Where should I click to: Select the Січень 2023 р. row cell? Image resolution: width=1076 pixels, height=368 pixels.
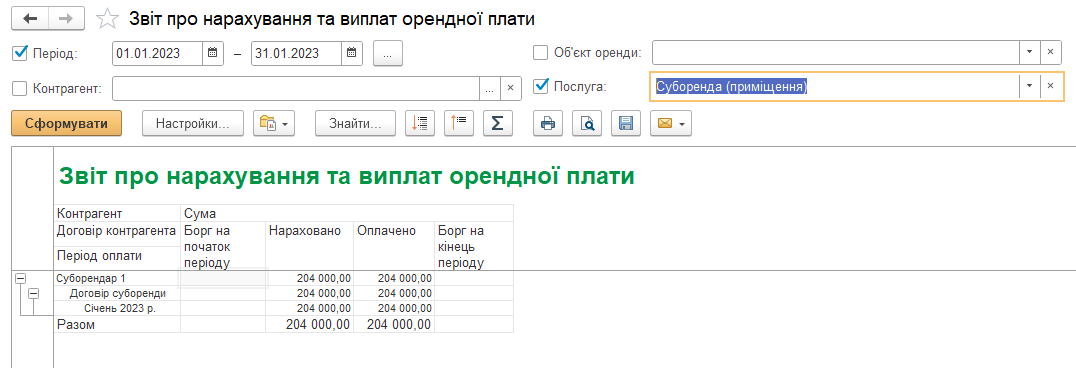[117, 308]
